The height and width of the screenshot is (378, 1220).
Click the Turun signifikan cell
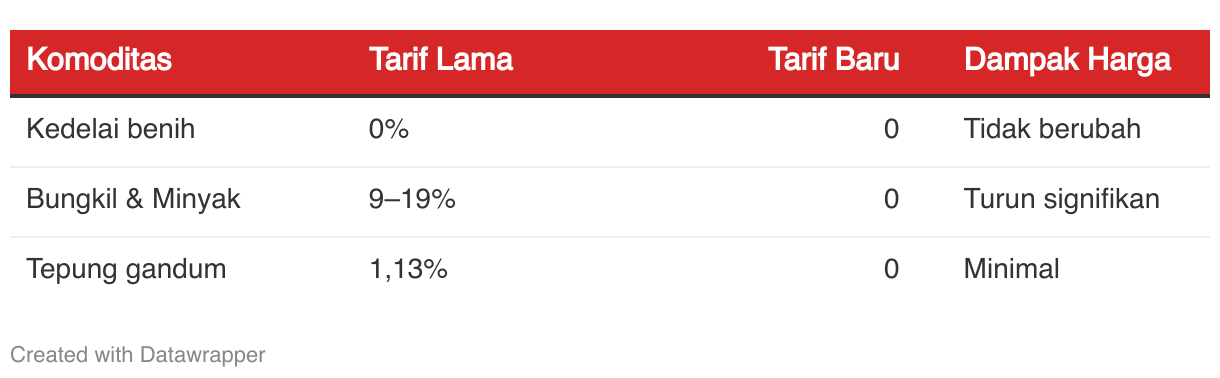[1062, 199]
